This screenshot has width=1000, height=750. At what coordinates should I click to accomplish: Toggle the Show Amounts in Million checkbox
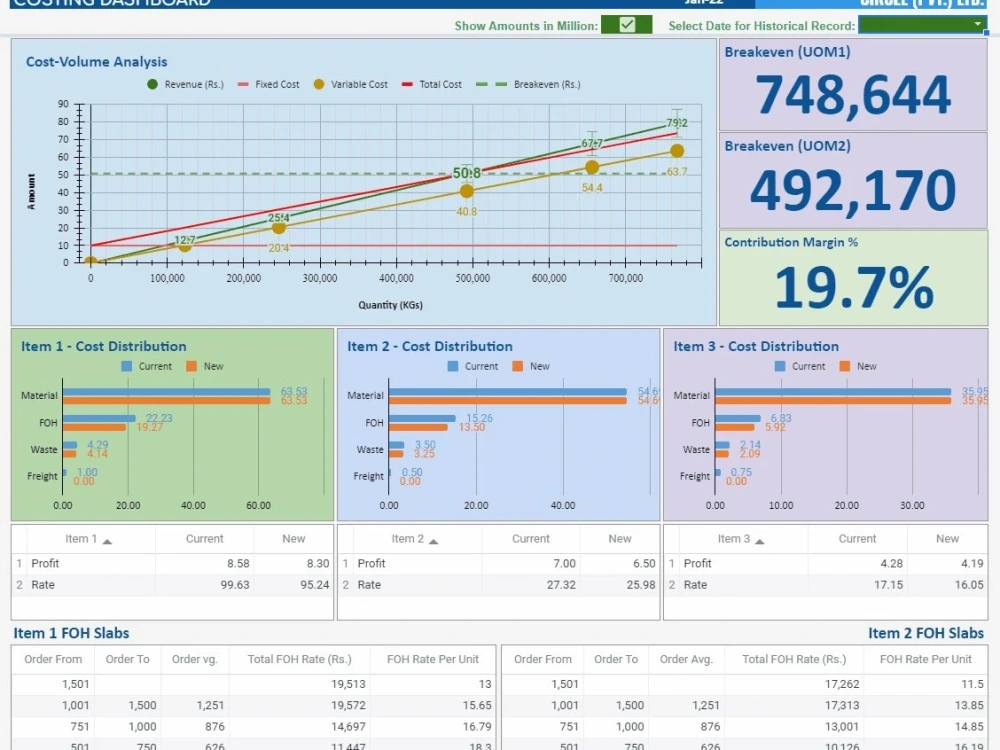click(x=625, y=22)
